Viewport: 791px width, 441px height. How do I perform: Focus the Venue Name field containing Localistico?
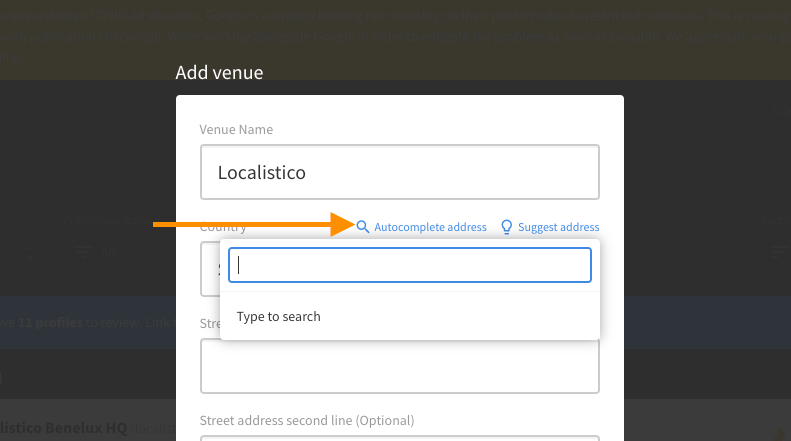400,172
